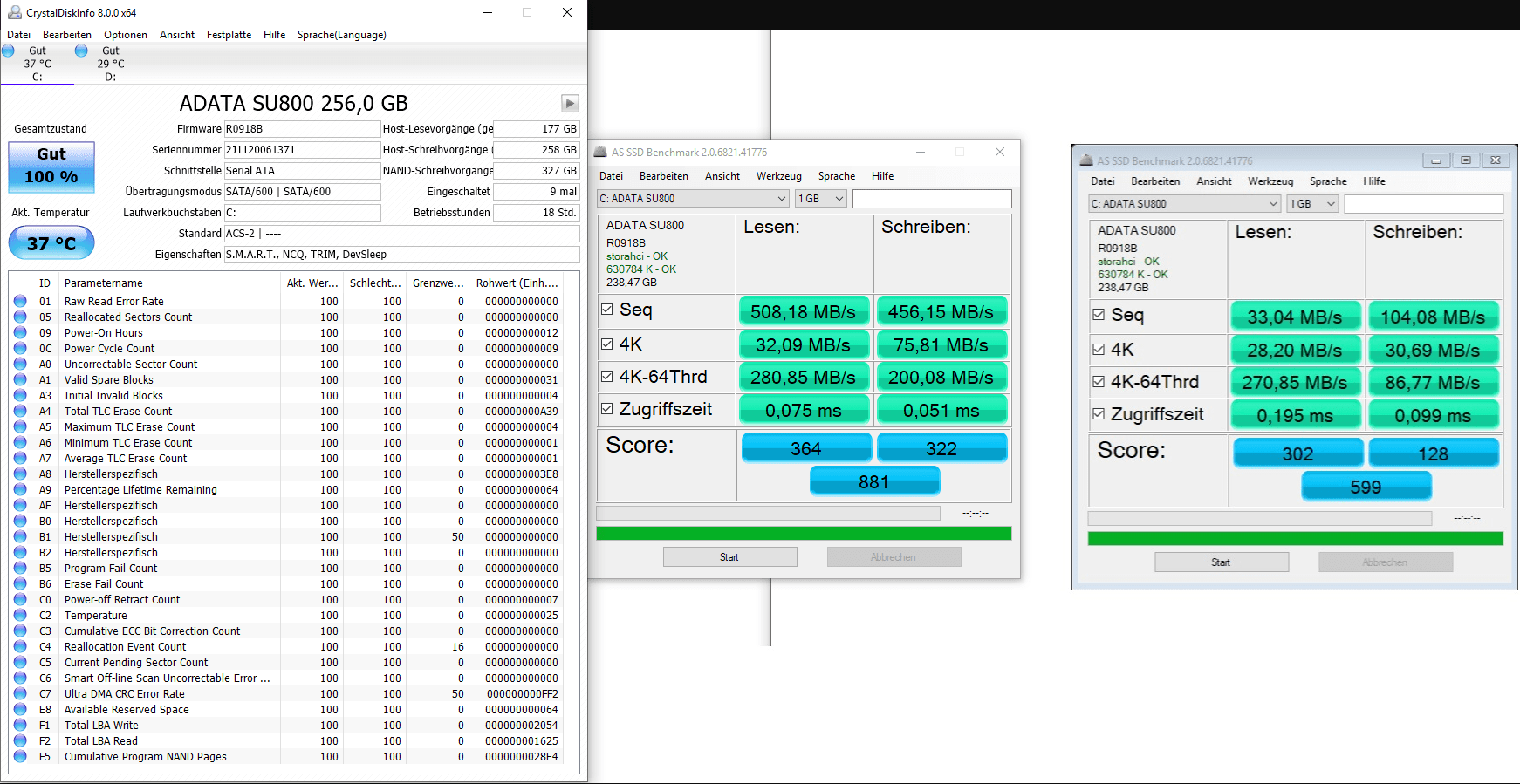This screenshot has height=784, width=1520.
Task: Click the AS SSD Benchmark icon in right window
Action: (x=1086, y=160)
